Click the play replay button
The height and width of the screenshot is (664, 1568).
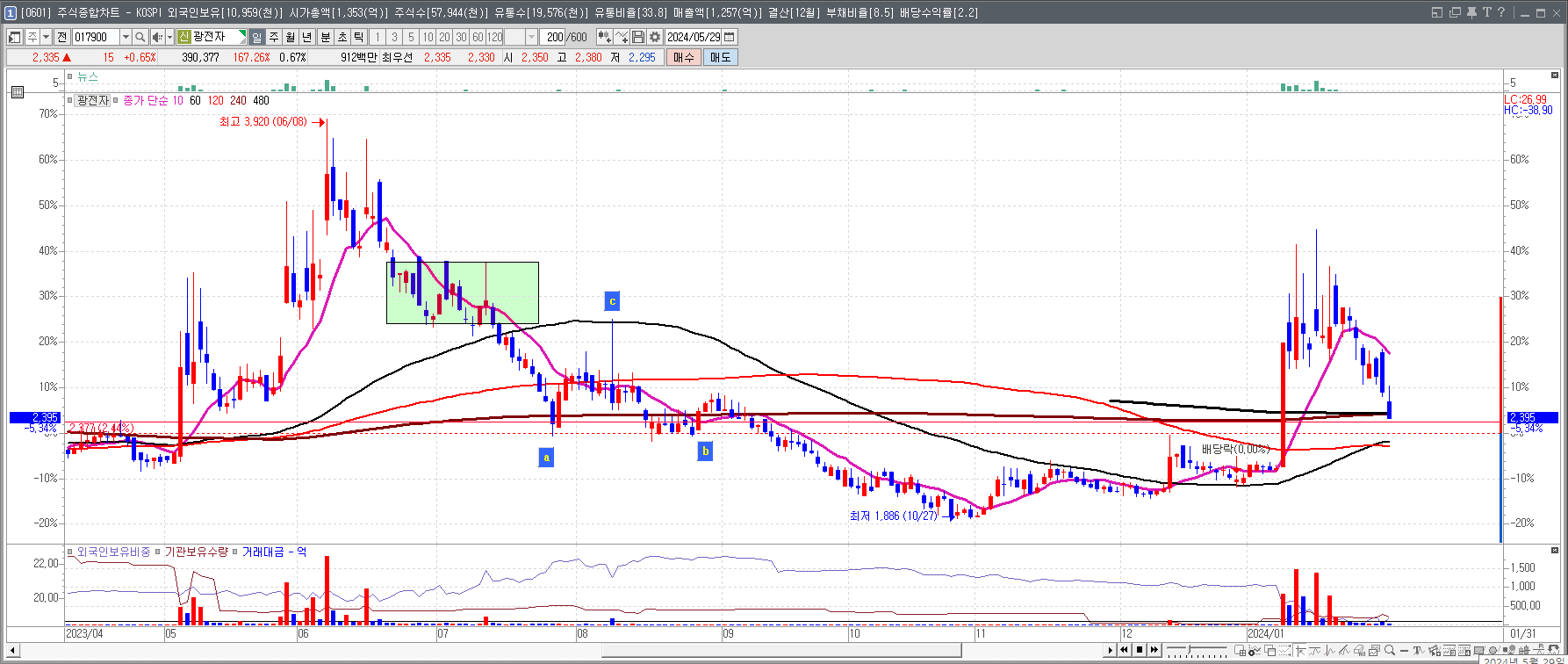tap(1110, 650)
